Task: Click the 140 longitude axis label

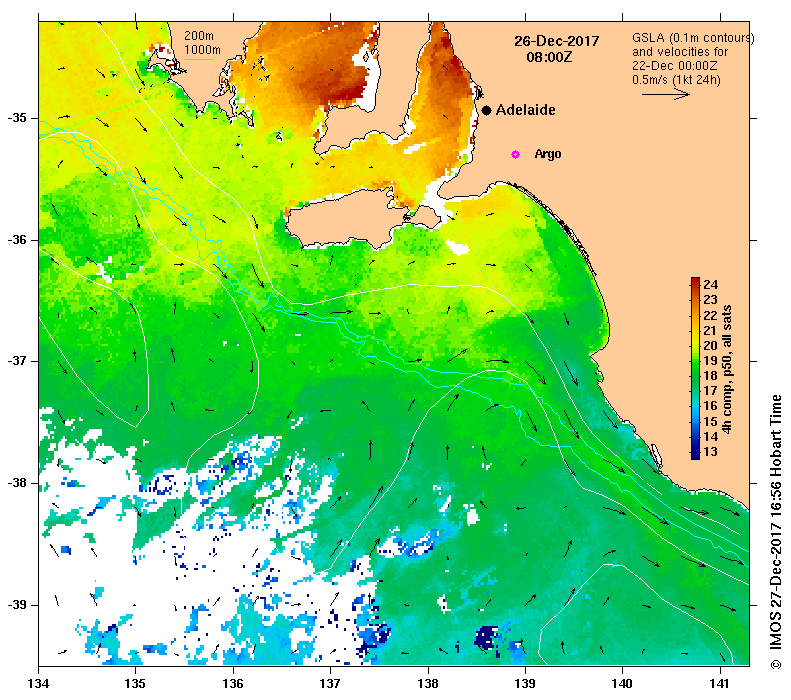Action: click(x=623, y=684)
